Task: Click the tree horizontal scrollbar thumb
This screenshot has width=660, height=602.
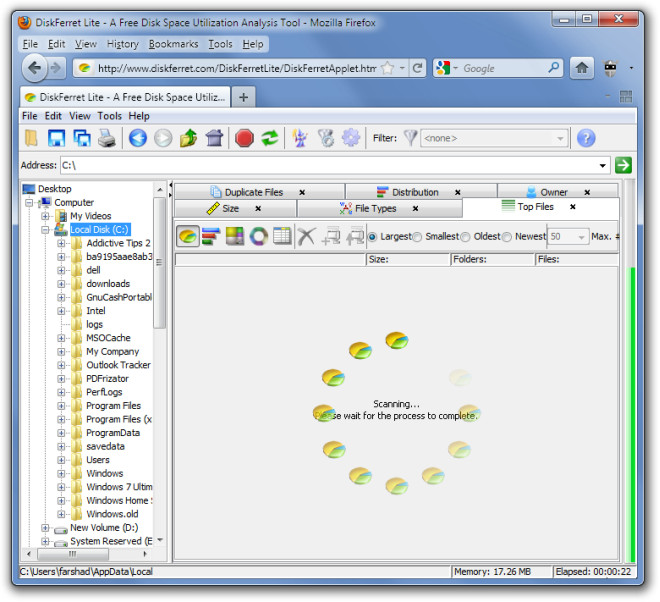Action: (73, 554)
